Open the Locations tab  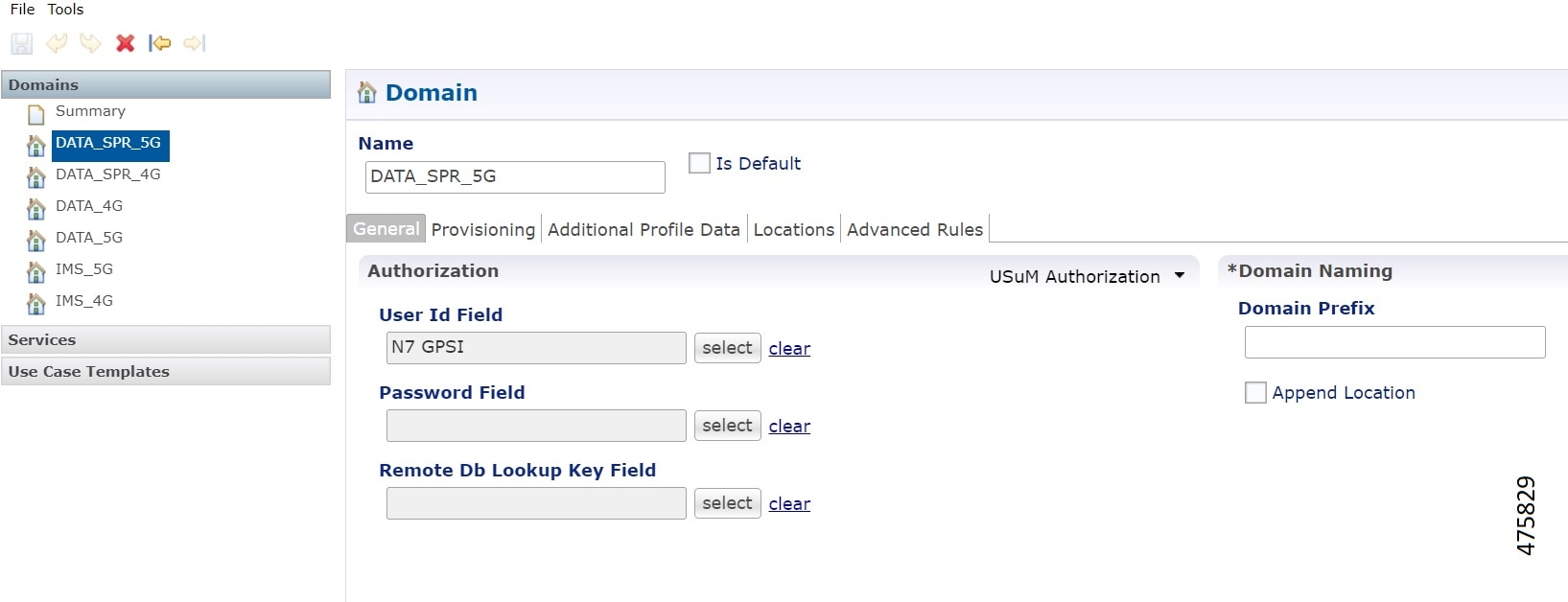pyautogui.click(x=794, y=230)
